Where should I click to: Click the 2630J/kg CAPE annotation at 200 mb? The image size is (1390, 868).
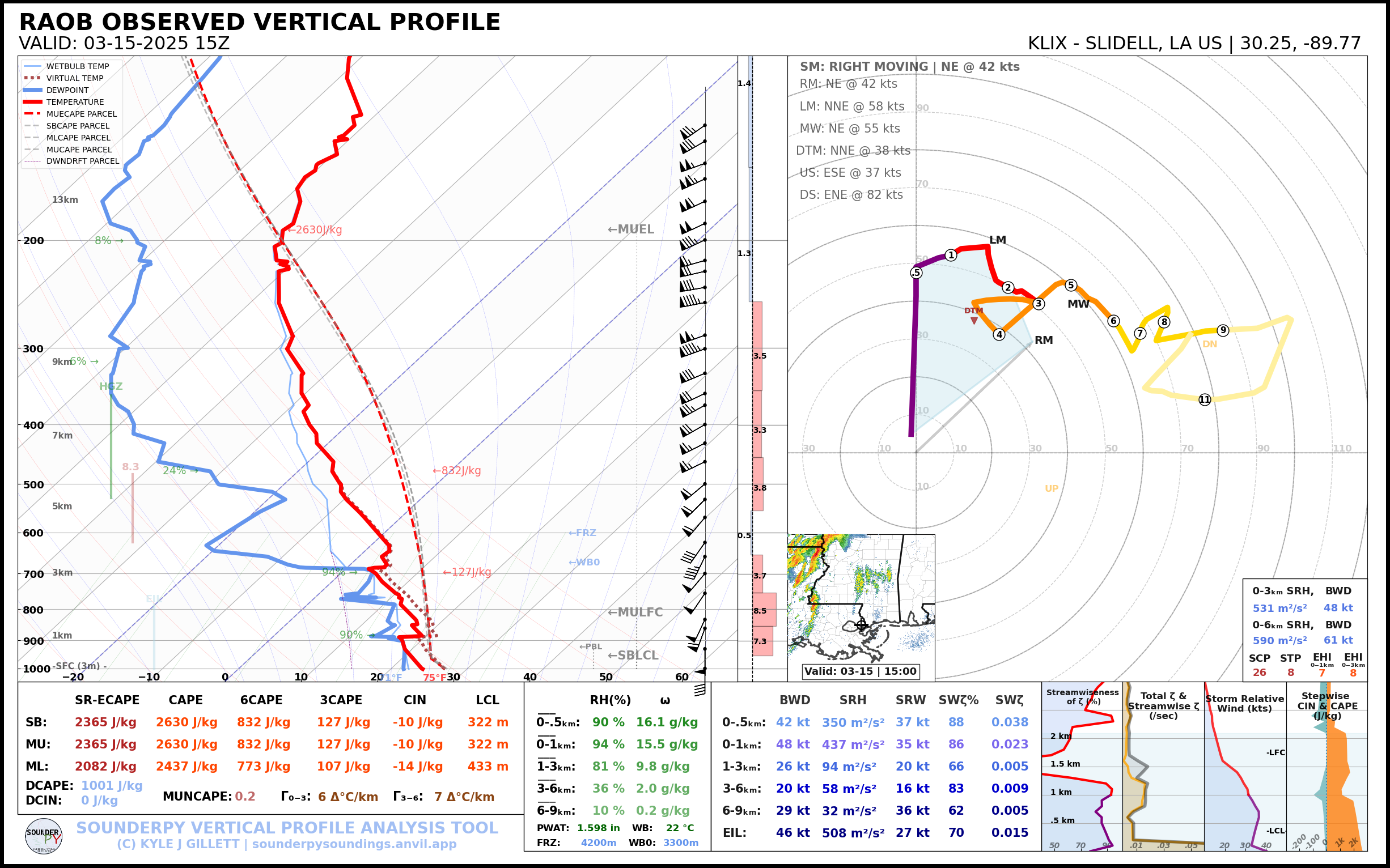315,229
